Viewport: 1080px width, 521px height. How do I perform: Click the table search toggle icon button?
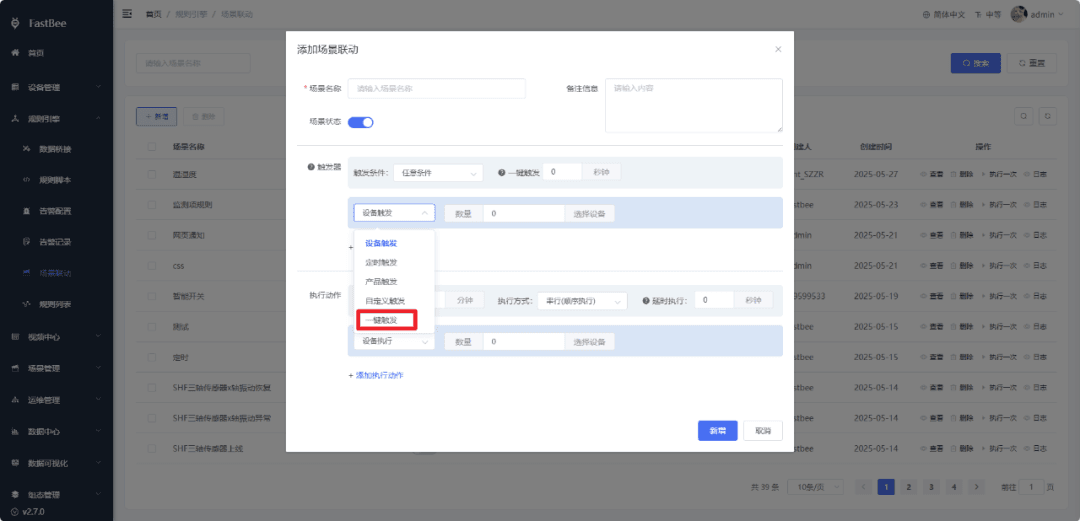(x=1025, y=116)
